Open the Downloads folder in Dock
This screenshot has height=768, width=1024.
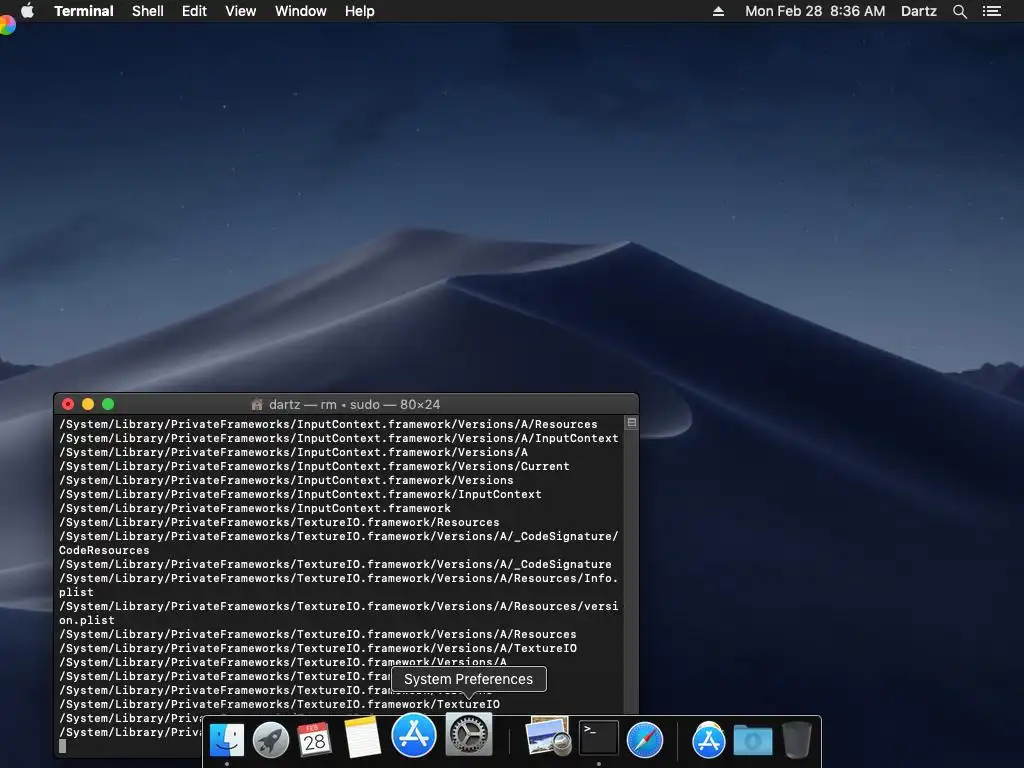[x=752, y=741]
